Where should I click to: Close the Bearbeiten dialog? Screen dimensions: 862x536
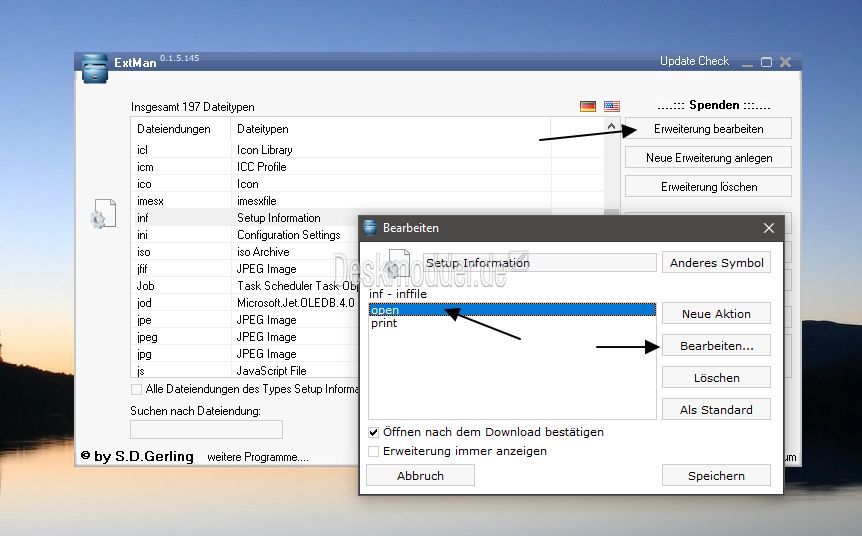[x=769, y=228]
